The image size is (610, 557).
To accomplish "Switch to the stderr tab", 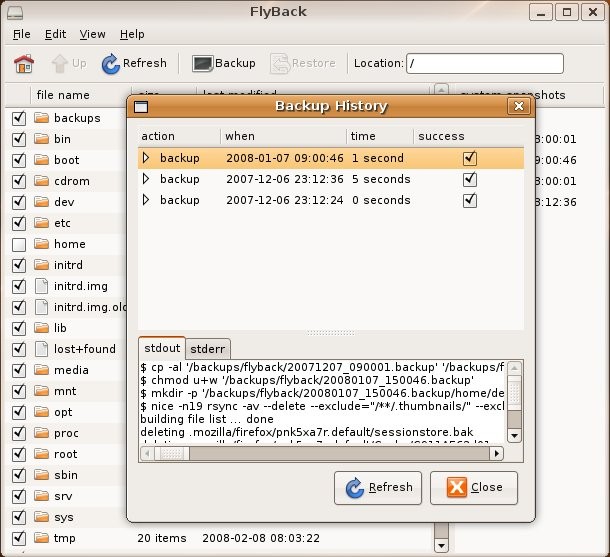I will click(208, 349).
